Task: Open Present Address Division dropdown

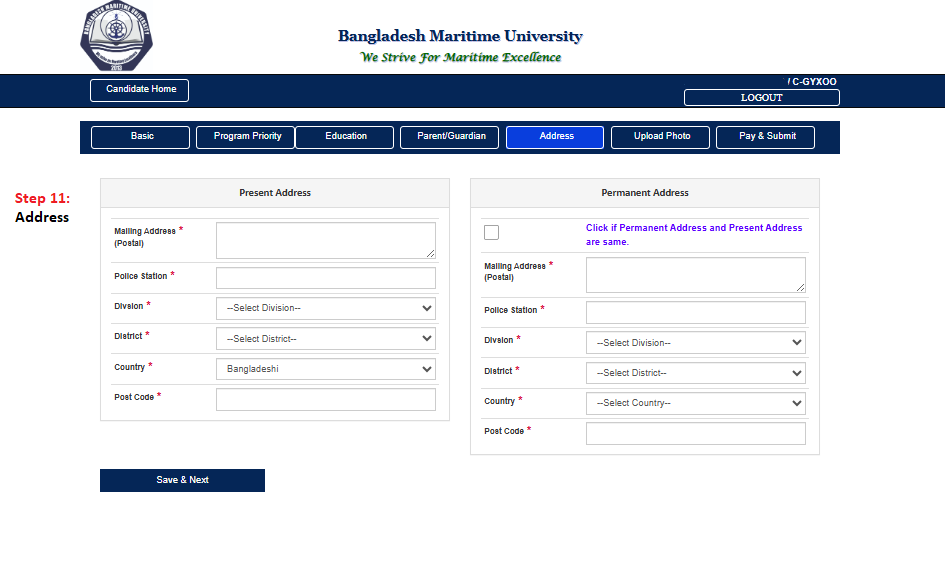Action: click(325, 308)
